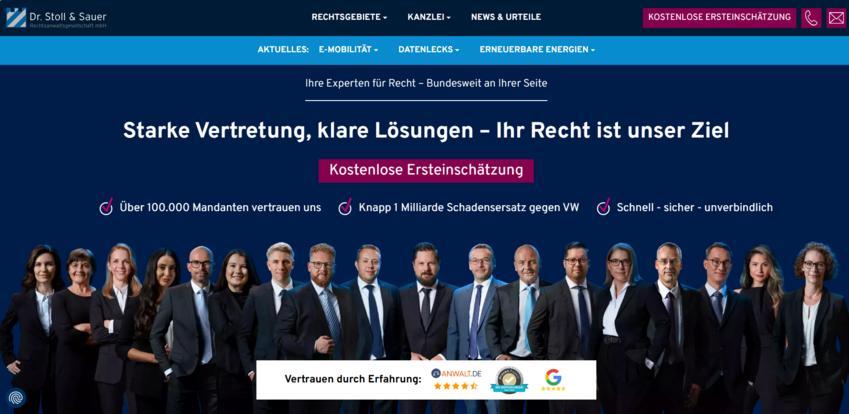Click header Kostenlose Ersteinschätzung button
Viewport: 849px width, 414px height.
pos(719,17)
